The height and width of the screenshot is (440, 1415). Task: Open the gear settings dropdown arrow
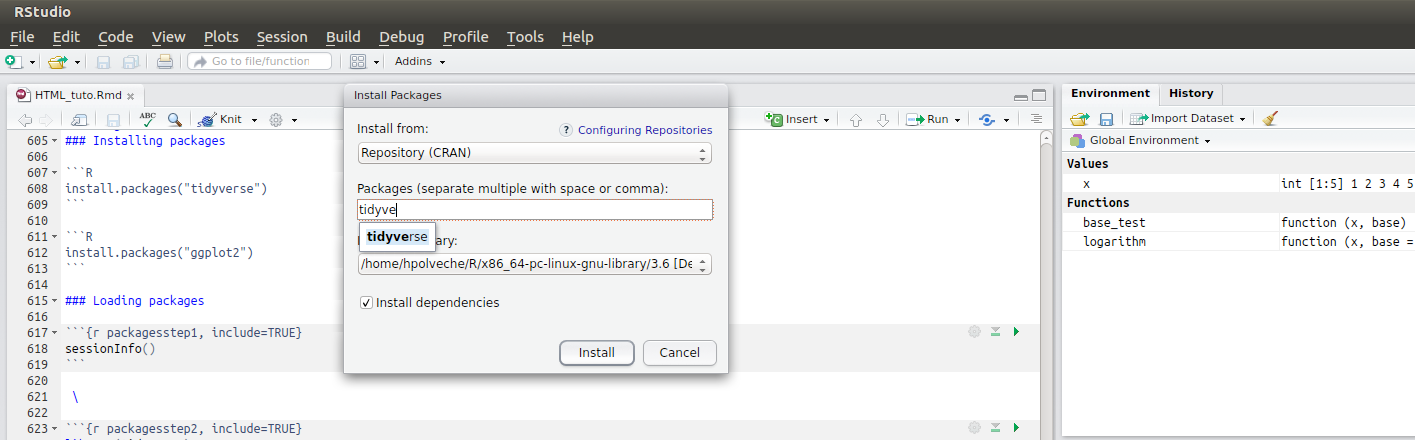click(x=295, y=120)
